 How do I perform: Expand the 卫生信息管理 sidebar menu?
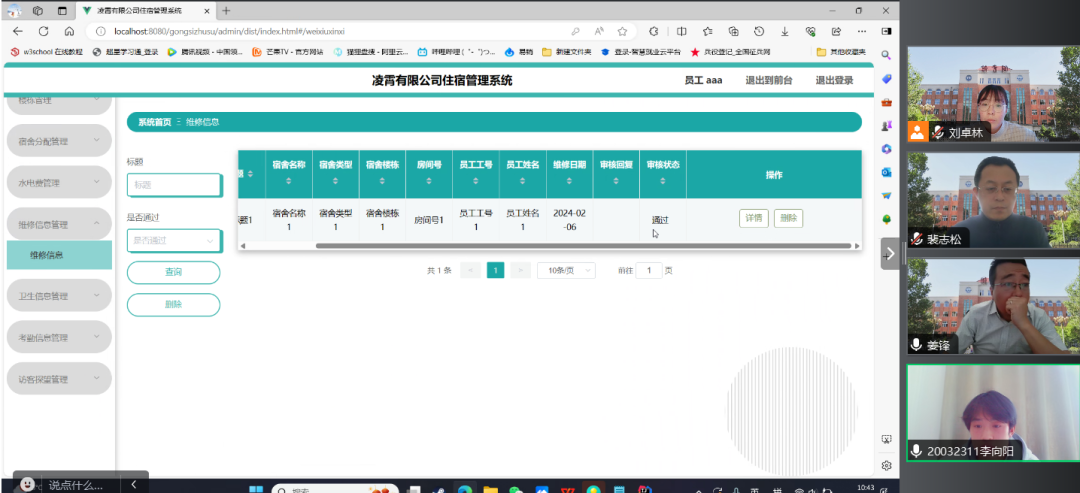click(x=58, y=296)
